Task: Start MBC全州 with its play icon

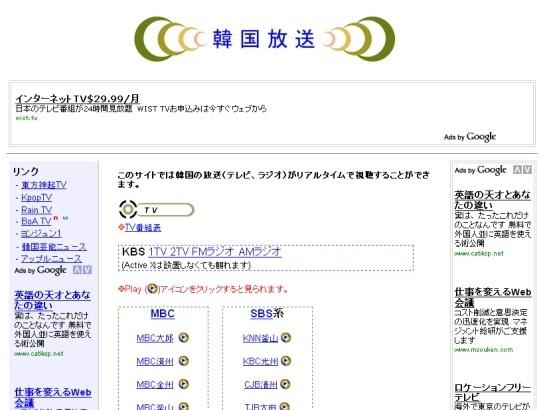Action: click(184, 384)
